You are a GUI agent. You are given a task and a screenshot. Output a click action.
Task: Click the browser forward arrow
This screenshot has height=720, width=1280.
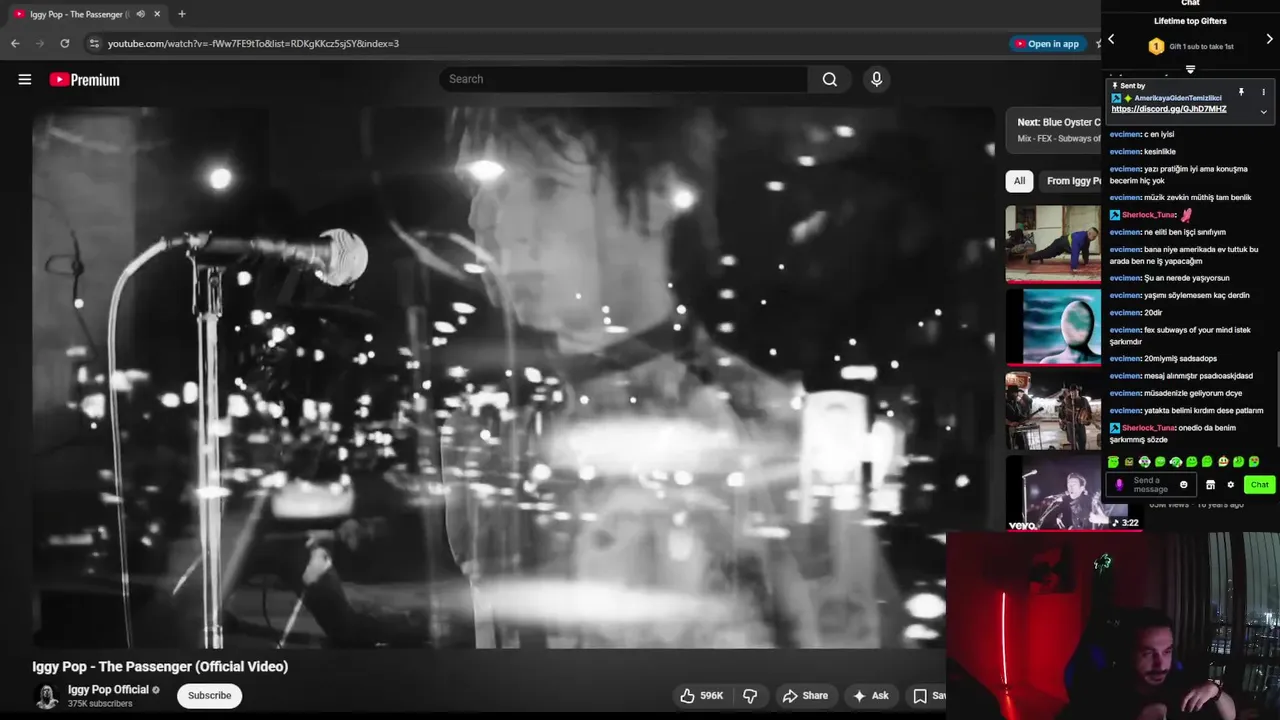pos(40,44)
